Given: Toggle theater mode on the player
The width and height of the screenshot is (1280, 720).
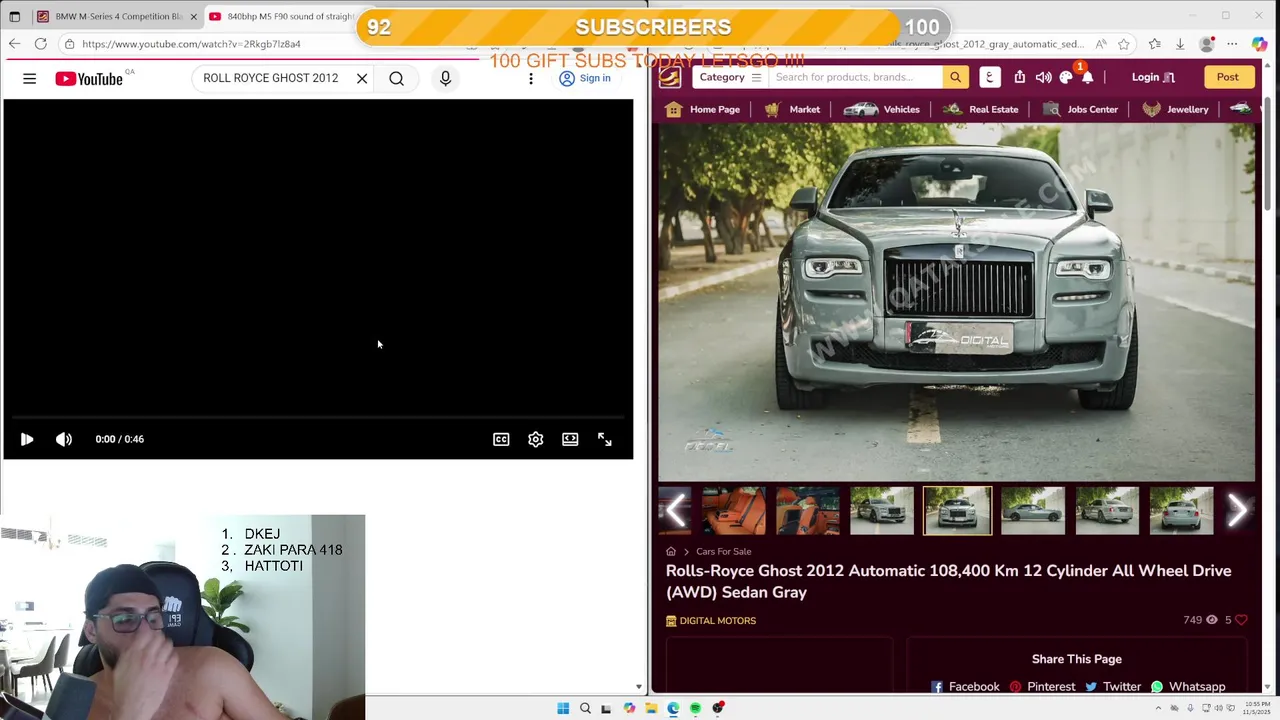Looking at the screenshot, I should tap(570, 439).
